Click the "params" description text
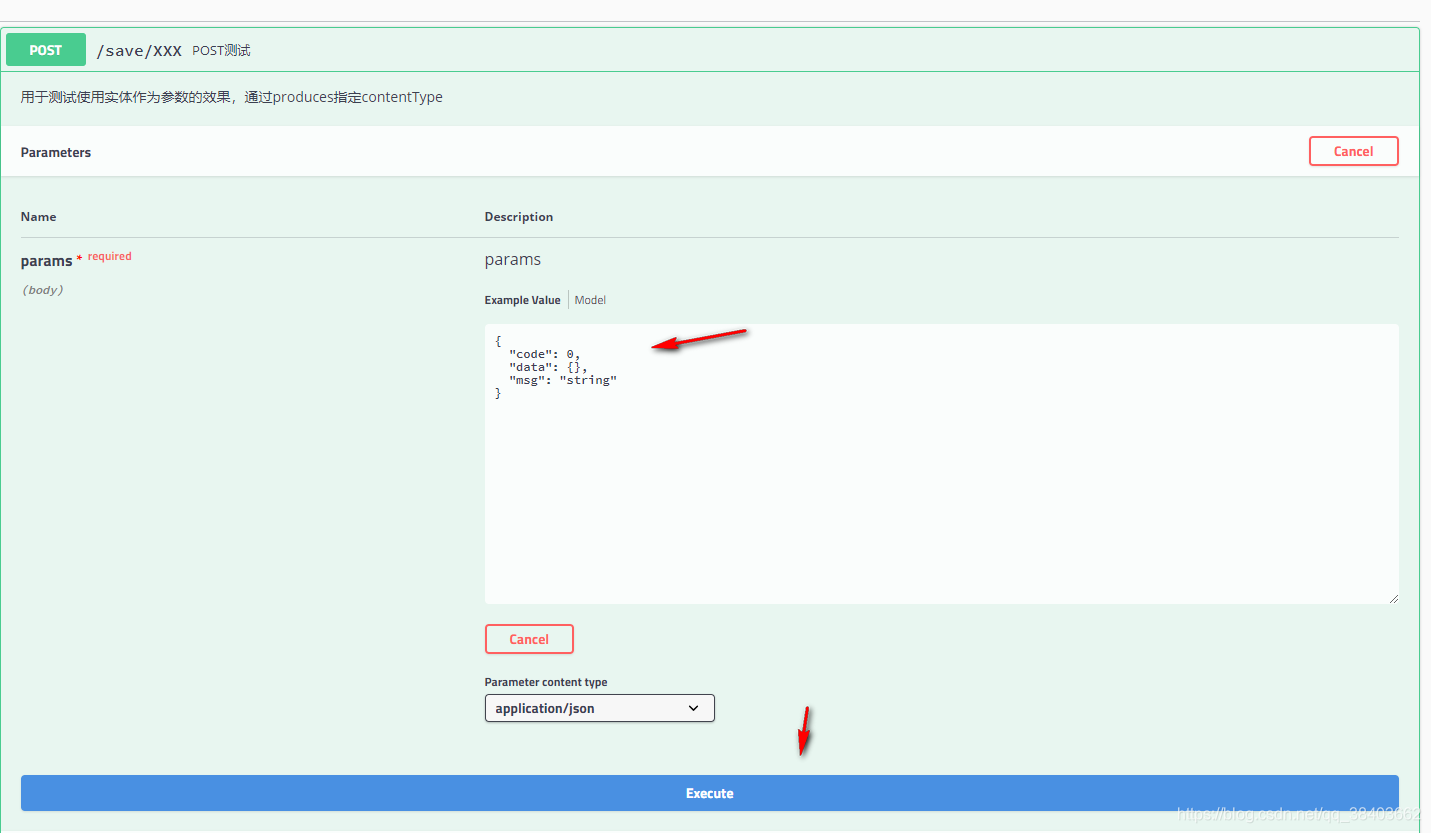Image resolution: width=1431 pixels, height=833 pixels. [x=512, y=259]
